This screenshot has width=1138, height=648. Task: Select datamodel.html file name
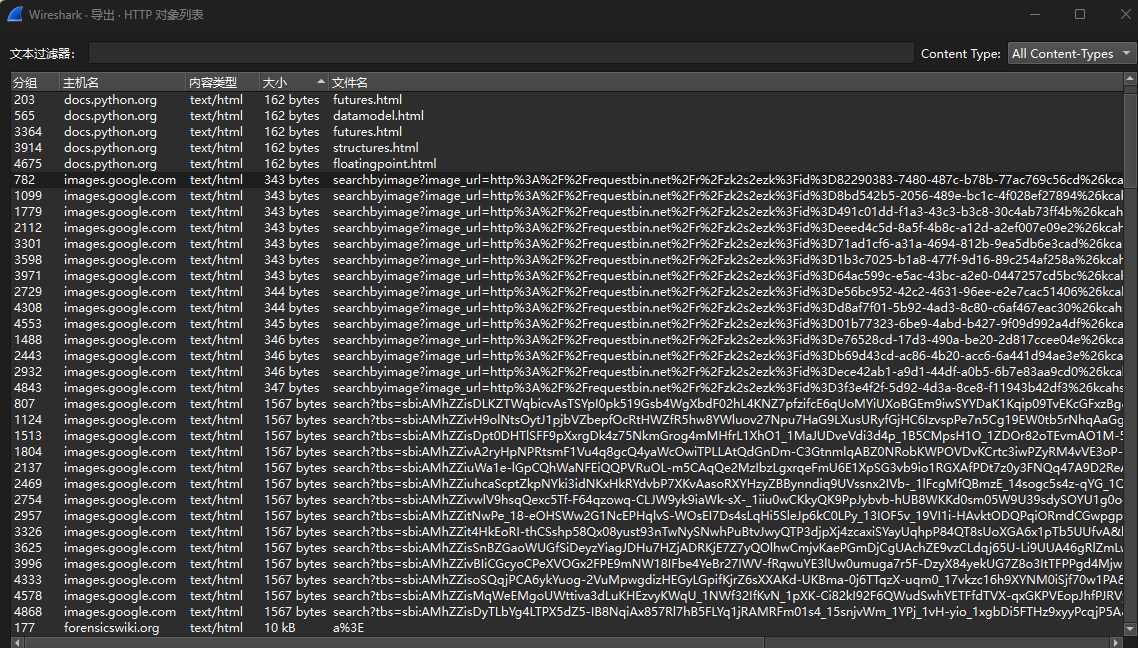coord(378,115)
